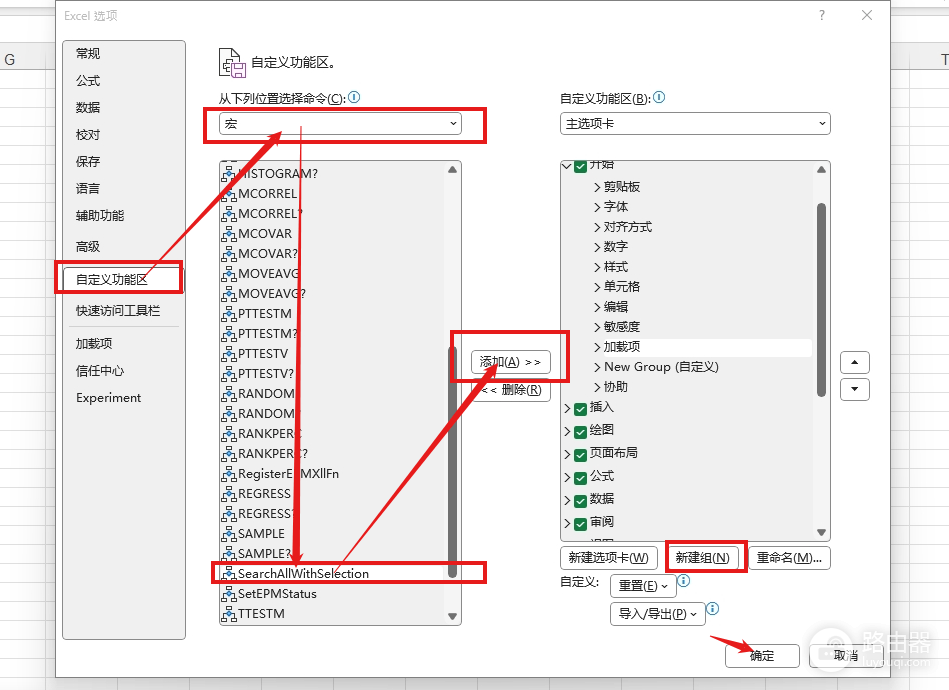Expand the 敏感度 group
This screenshot has height=690, width=949.
coord(597,327)
